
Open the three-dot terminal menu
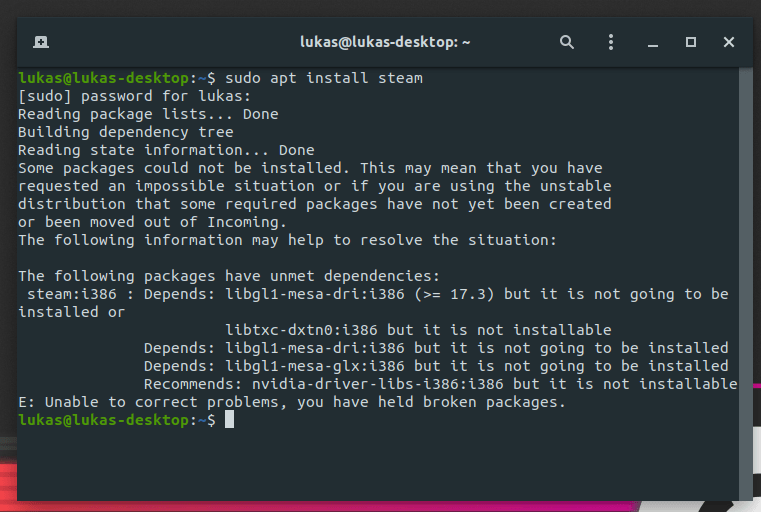pos(611,42)
